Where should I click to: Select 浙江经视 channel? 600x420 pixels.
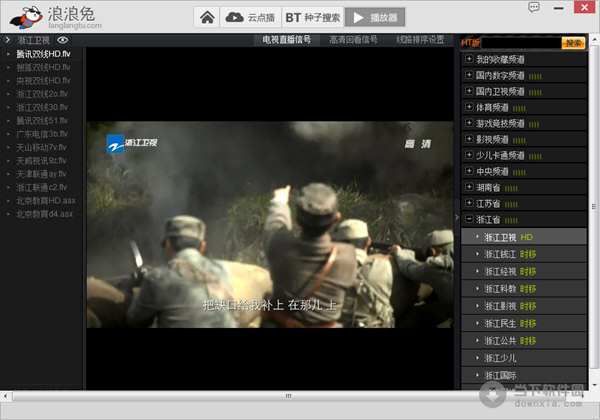[524, 271]
